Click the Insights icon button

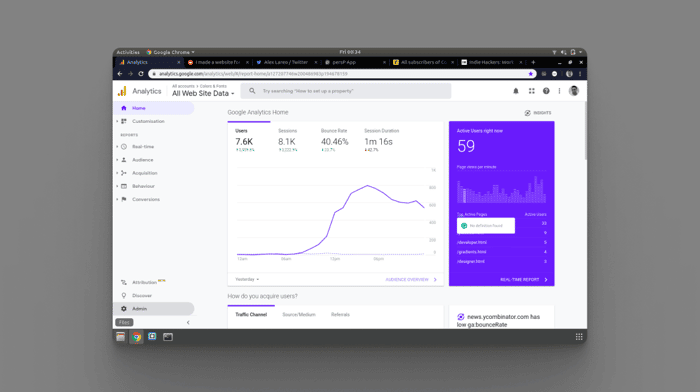538,113
